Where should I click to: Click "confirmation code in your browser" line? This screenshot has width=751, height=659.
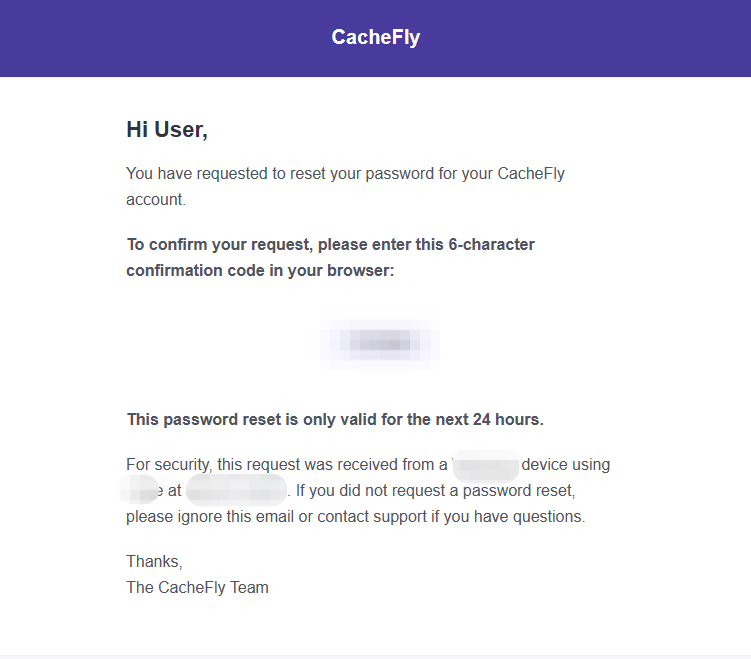point(260,271)
